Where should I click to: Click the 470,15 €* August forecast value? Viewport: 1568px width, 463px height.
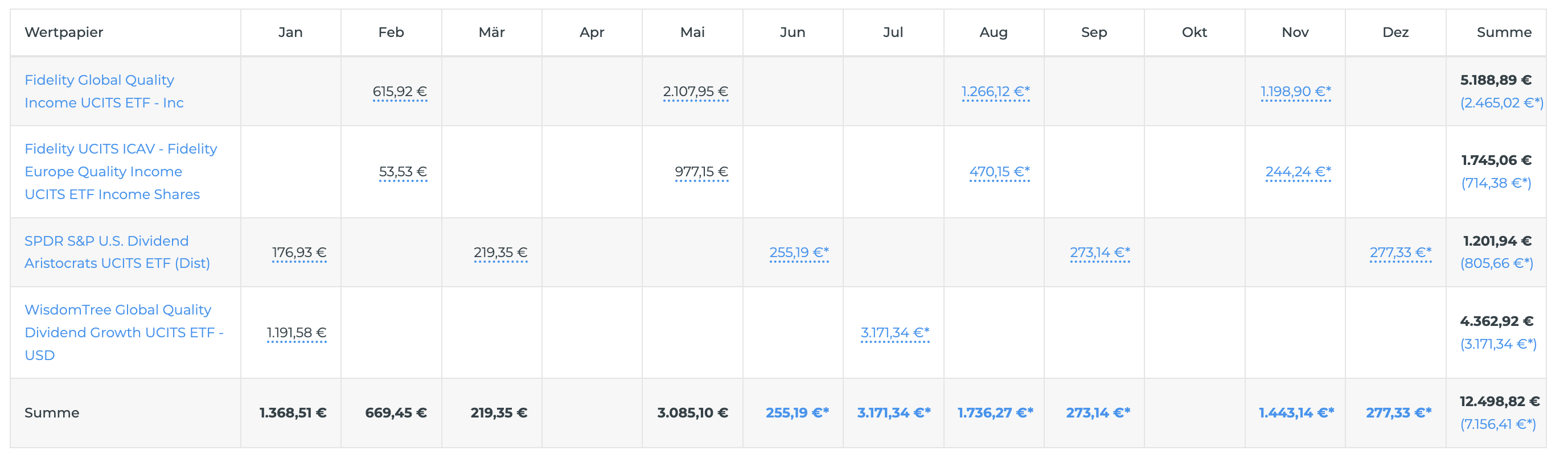[999, 172]
